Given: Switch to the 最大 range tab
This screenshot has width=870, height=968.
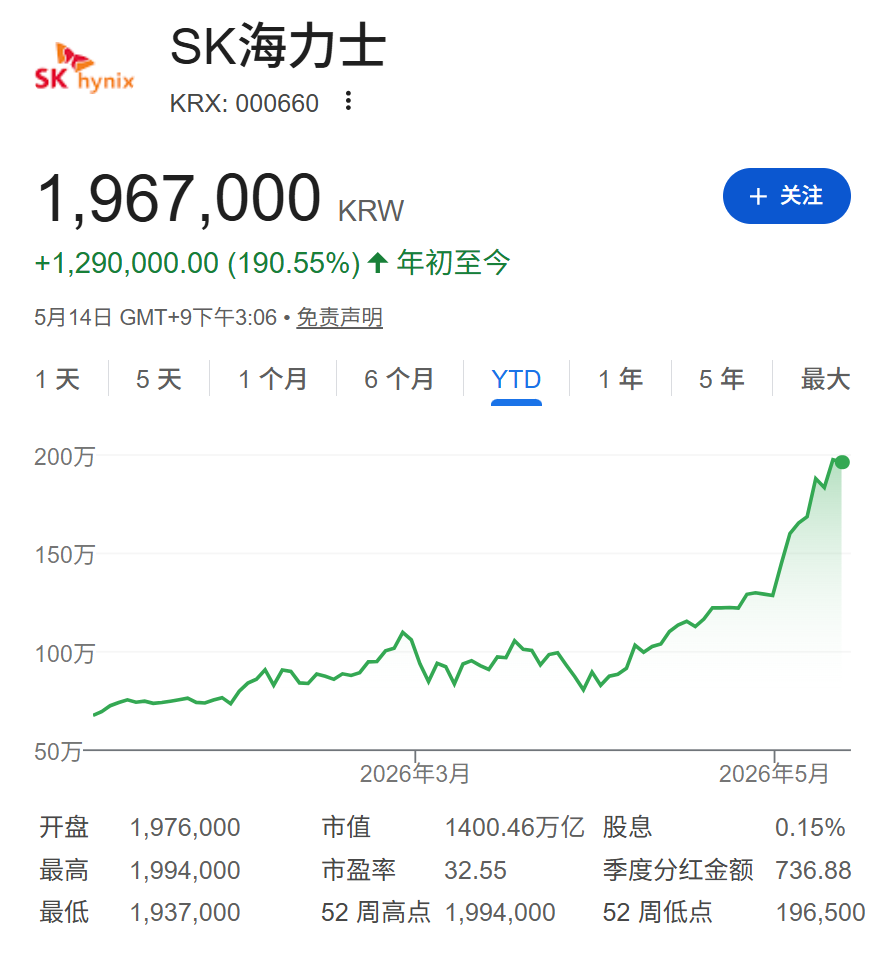Looking at the screenshot, I should pyautogui.click(x=826, y=379).
